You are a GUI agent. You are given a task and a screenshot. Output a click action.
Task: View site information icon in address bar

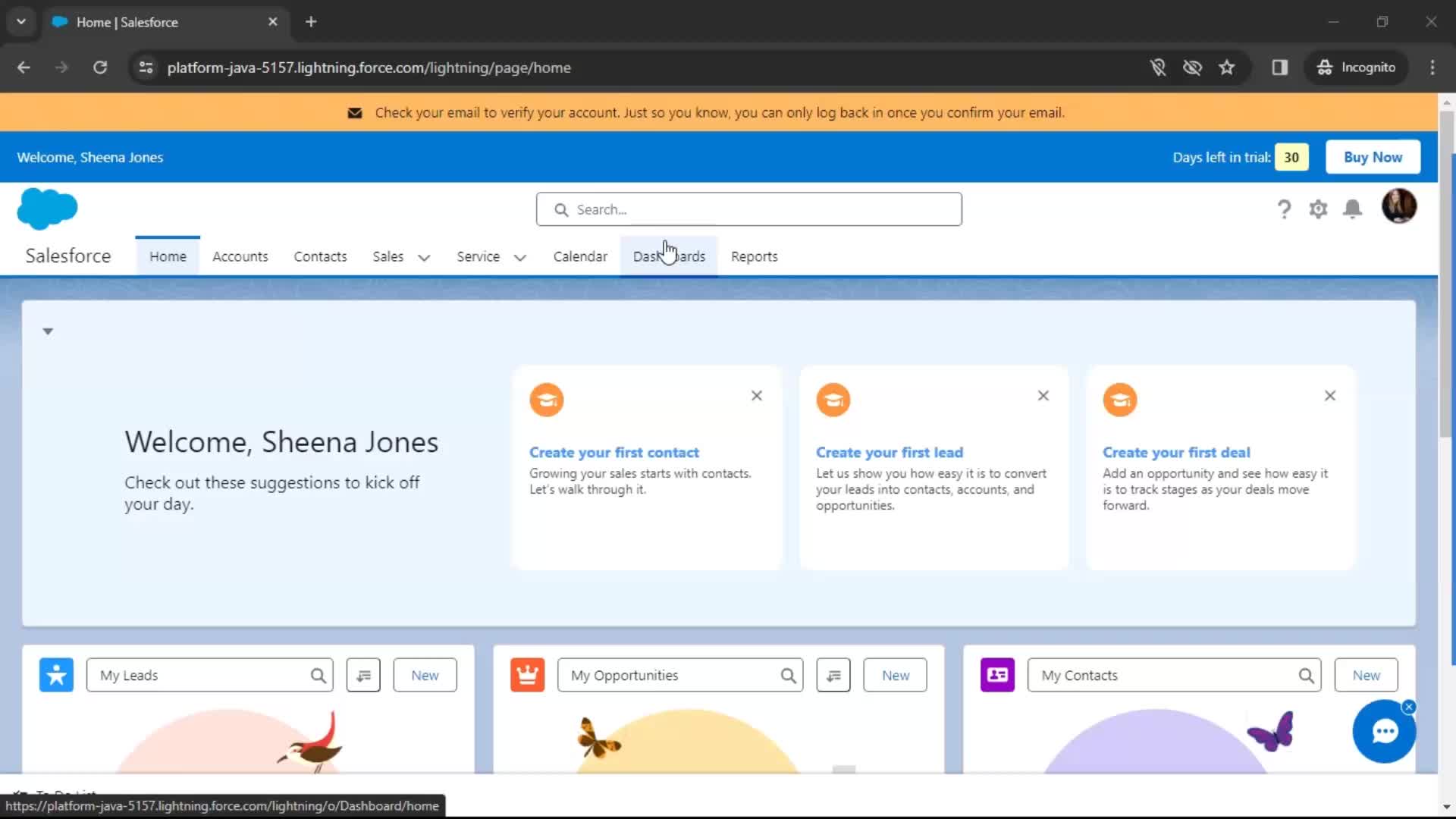pos(146,67)
